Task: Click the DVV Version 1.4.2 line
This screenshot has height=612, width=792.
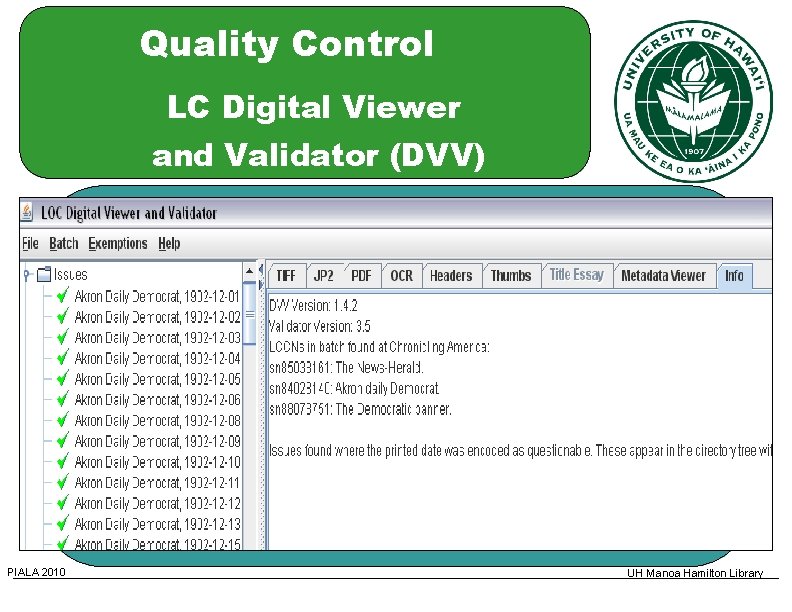Action: (x=313, y=305)
